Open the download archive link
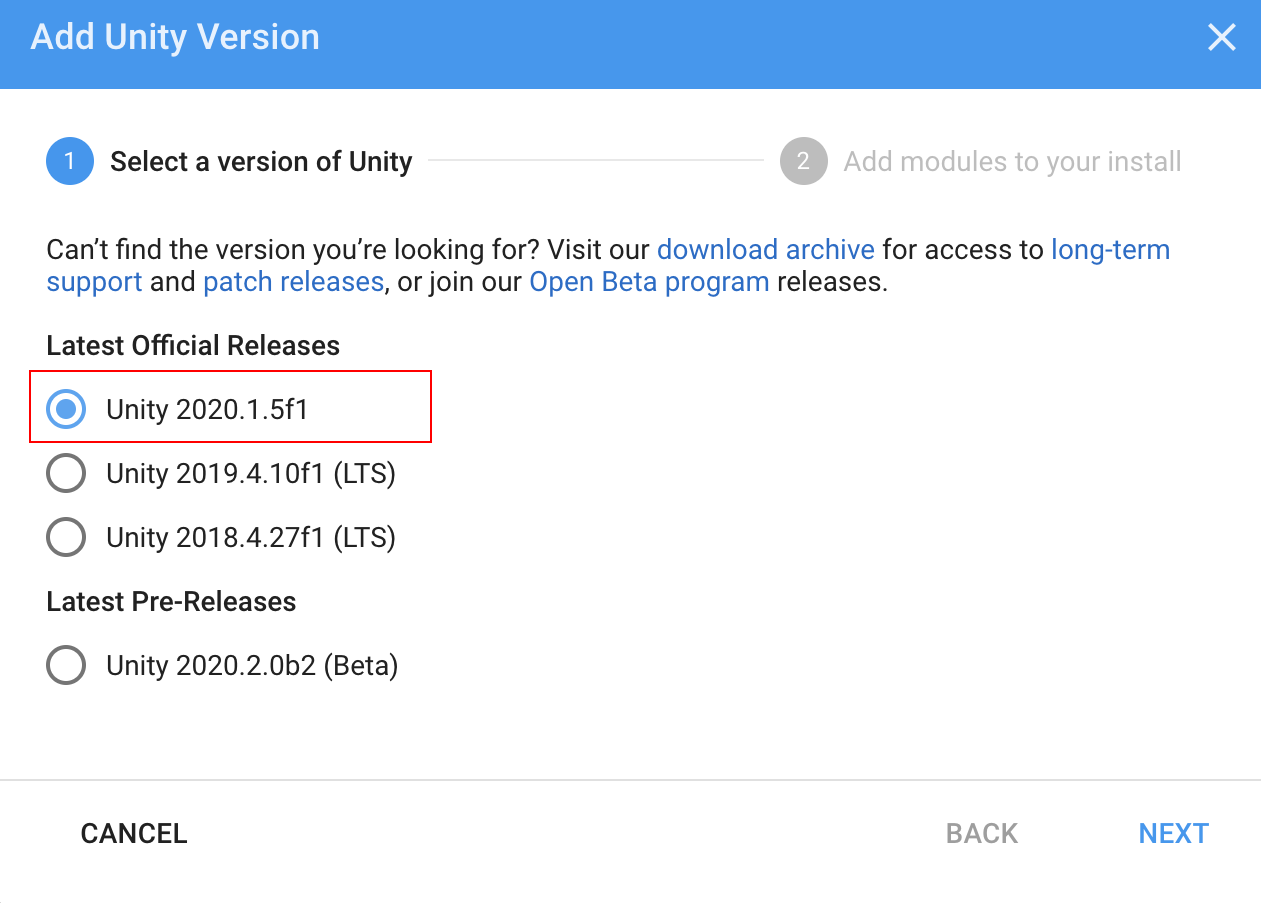1261x903 pixels. (765, 249)
